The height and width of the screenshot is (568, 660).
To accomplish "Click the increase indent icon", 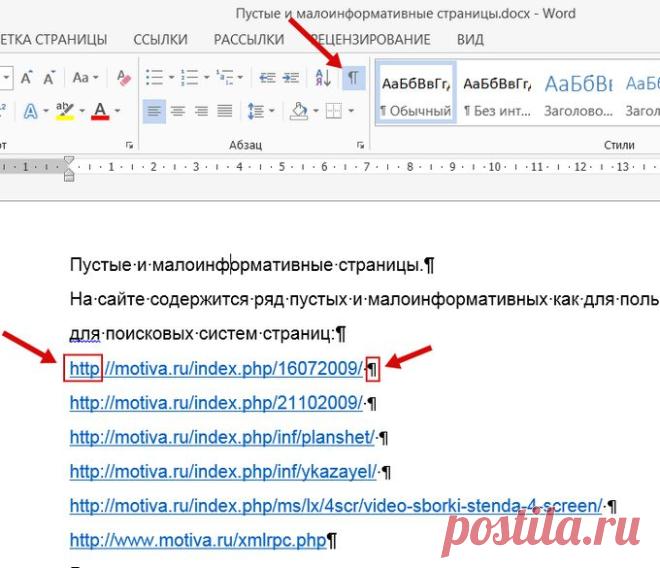I will [291, 78].
